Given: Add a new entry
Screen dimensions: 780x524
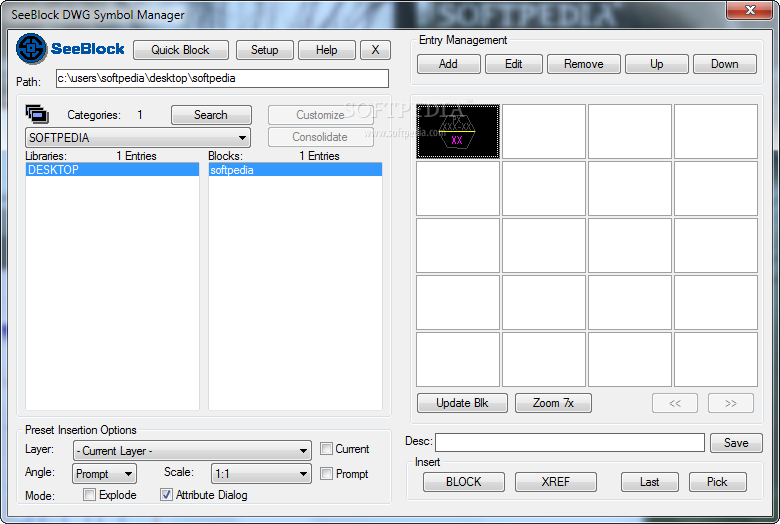Looking at the screenshot, I should coord(449,64).
